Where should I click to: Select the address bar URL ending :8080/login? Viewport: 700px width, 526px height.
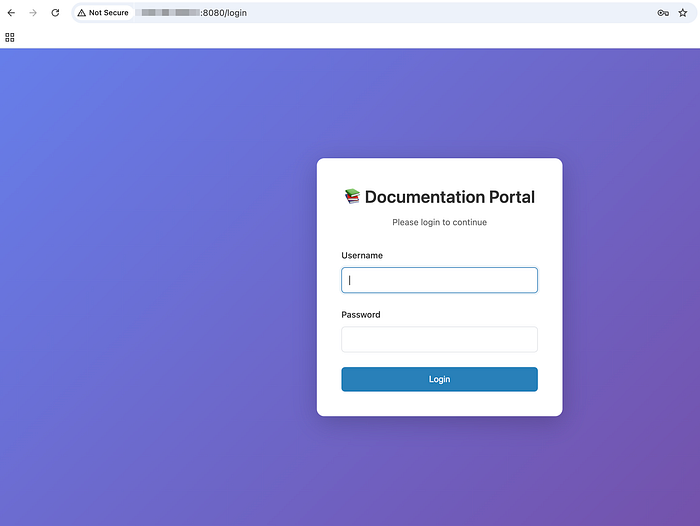(194, 13)
